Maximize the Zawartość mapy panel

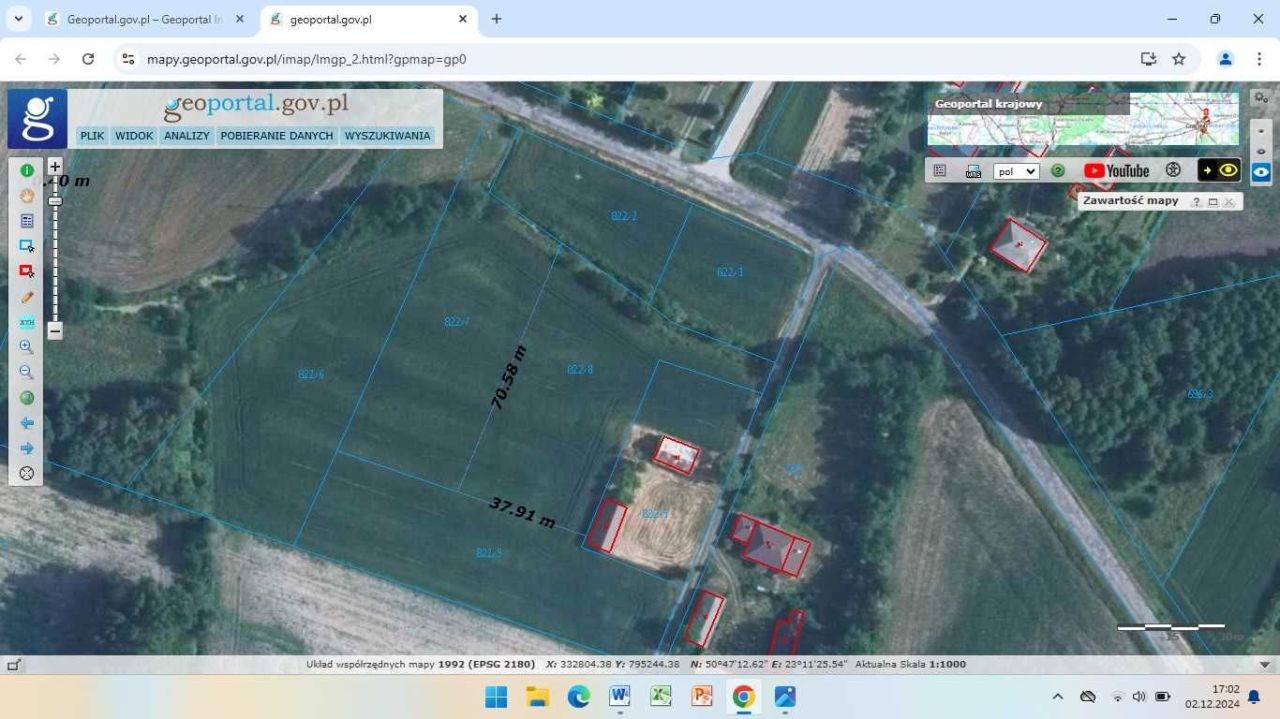click(x=1212, y=202)
